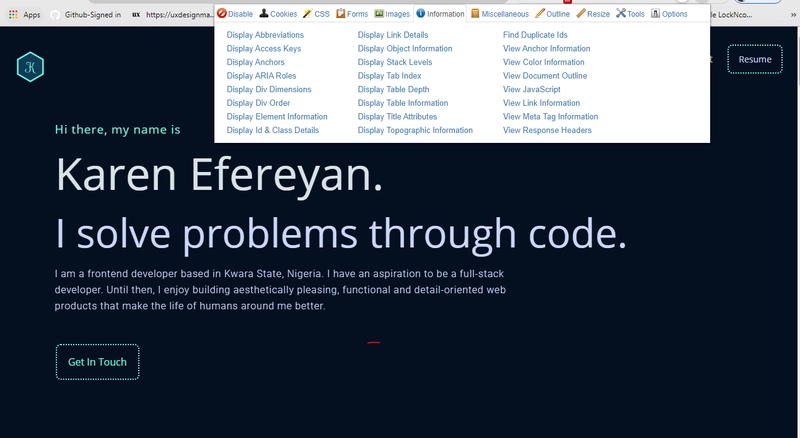Viewport: 800px width, 438px height.
Task: Click the Apps grid icon in bookmarks bar
Action: (x=13, y=15)
